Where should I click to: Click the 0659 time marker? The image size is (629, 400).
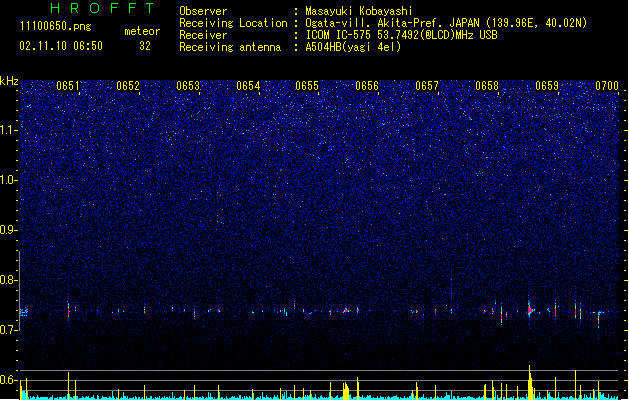(547, 86)
